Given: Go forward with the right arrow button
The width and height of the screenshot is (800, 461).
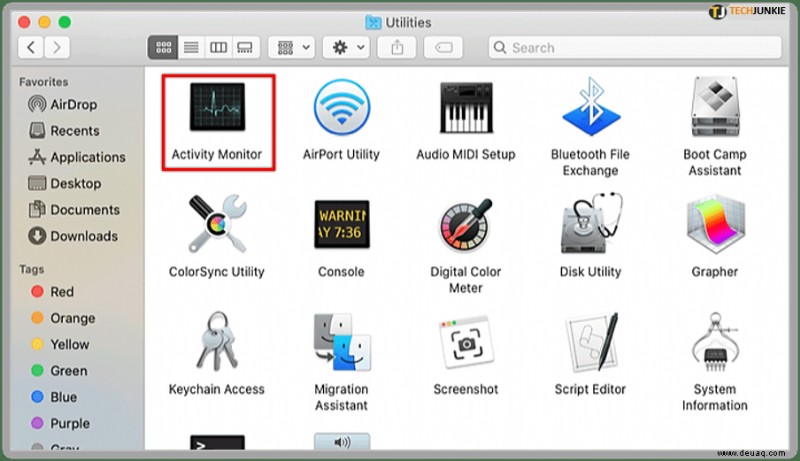Looking at the screenshot, I should pos(57,47).
